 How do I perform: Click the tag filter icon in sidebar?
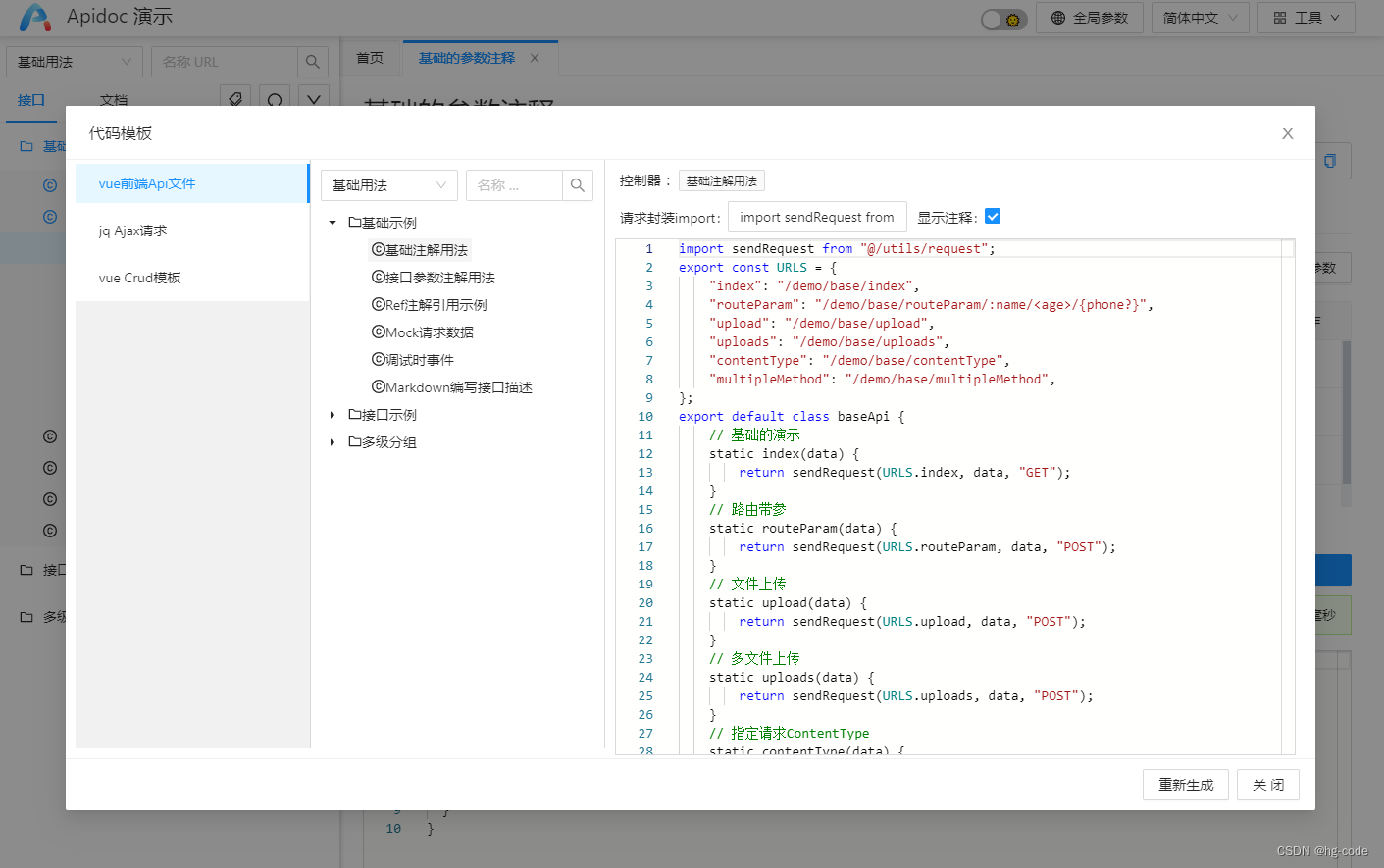pyautogui.click(x=235, y=98)
